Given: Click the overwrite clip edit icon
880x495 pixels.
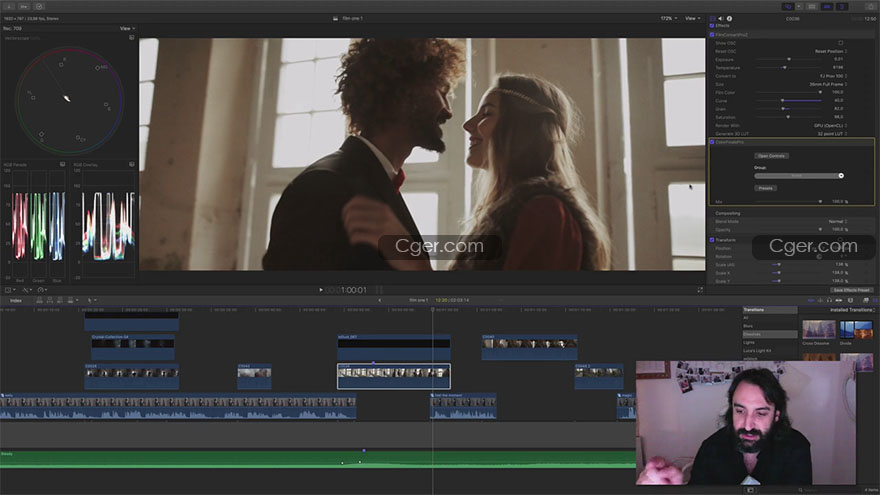Looking at the screenshot, I should pos(70,300).
